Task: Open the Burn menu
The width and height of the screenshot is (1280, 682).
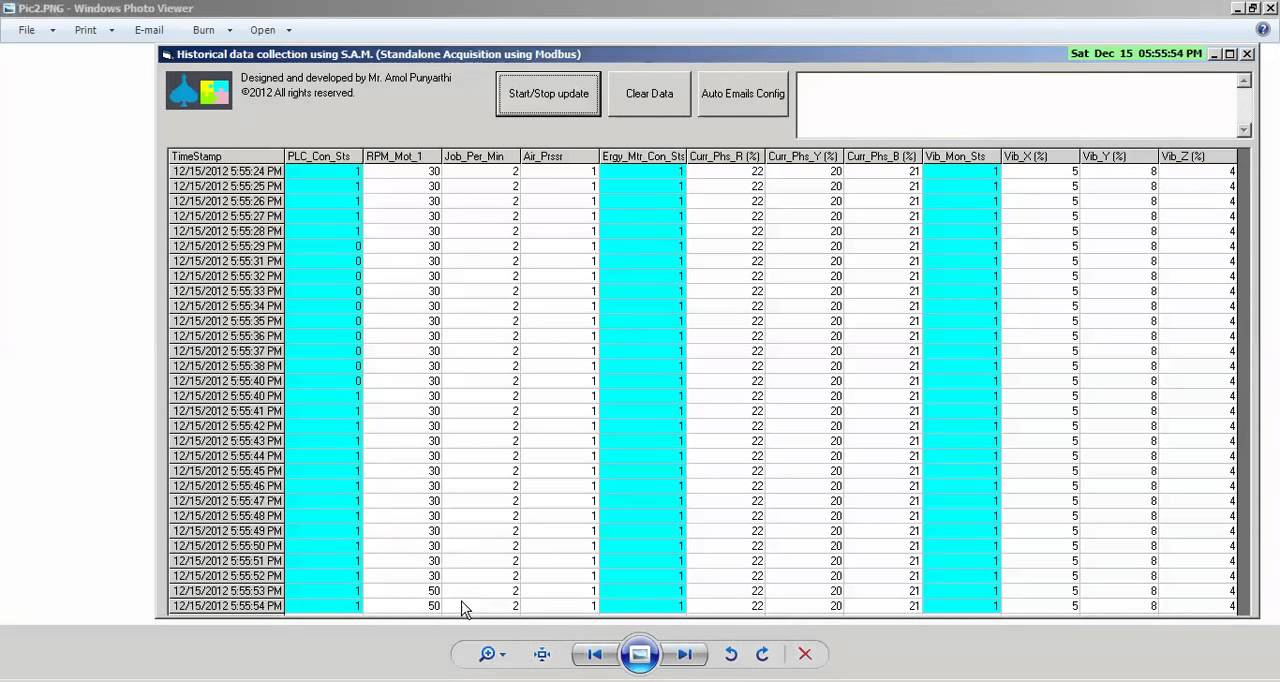Action: (204, 30)
